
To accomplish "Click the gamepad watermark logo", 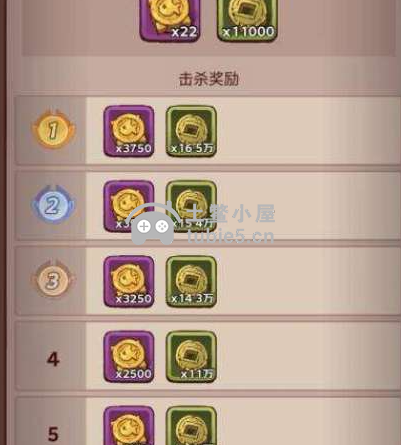I will coord(153,223).
